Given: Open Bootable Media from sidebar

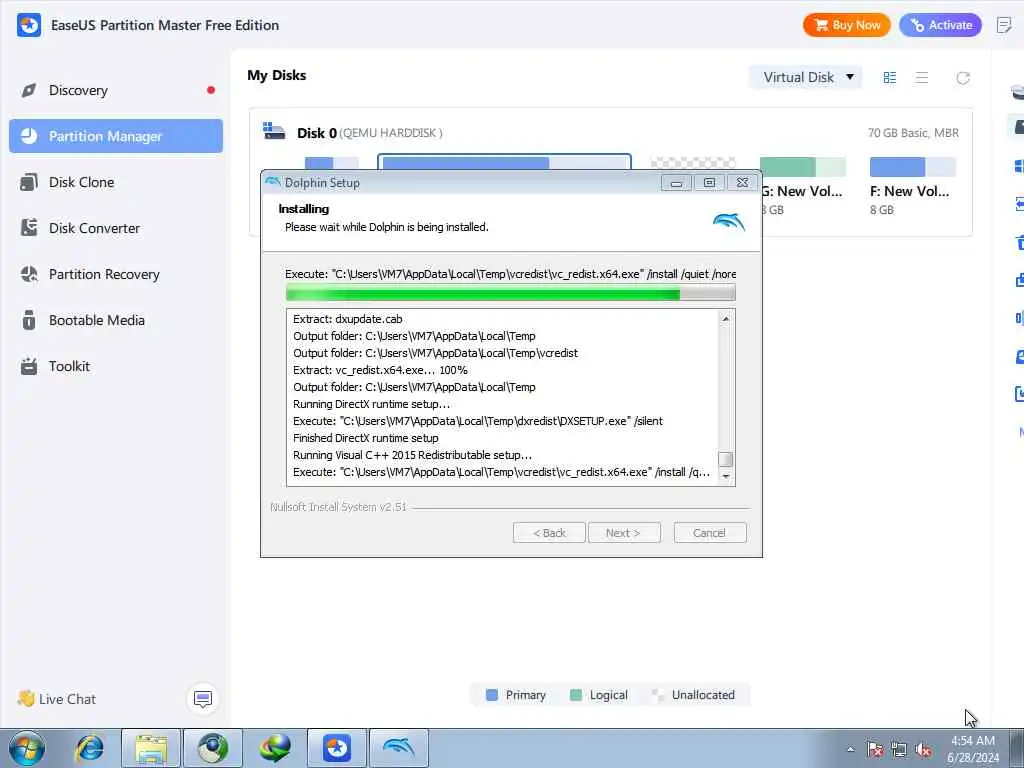Looking at the screenshot, I should click(116, 320).
